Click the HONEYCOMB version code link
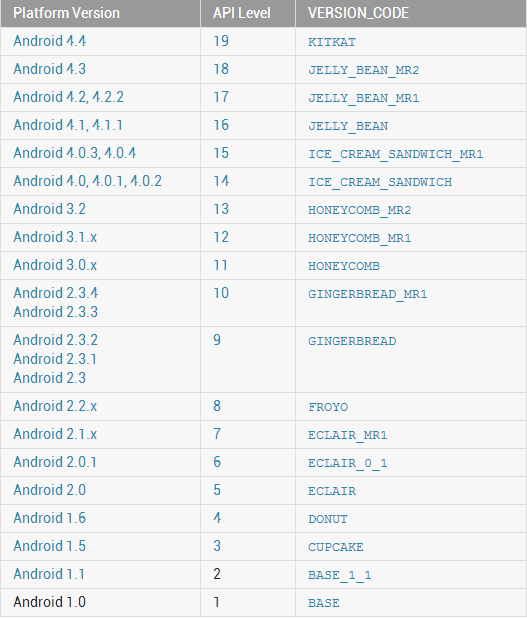 [344, 266]
